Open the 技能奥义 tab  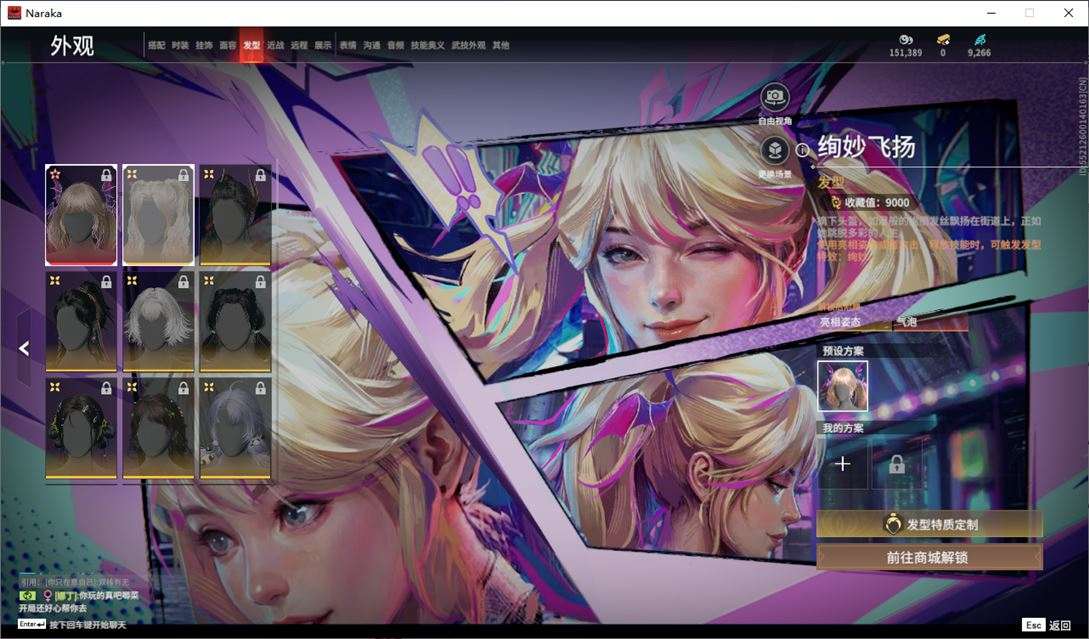(427, 45)
